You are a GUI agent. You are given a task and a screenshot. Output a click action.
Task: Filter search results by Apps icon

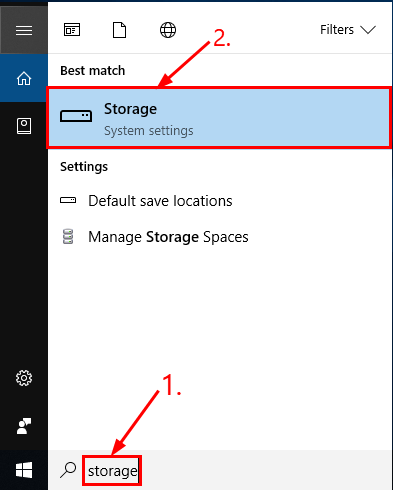[x=72, y=30]
